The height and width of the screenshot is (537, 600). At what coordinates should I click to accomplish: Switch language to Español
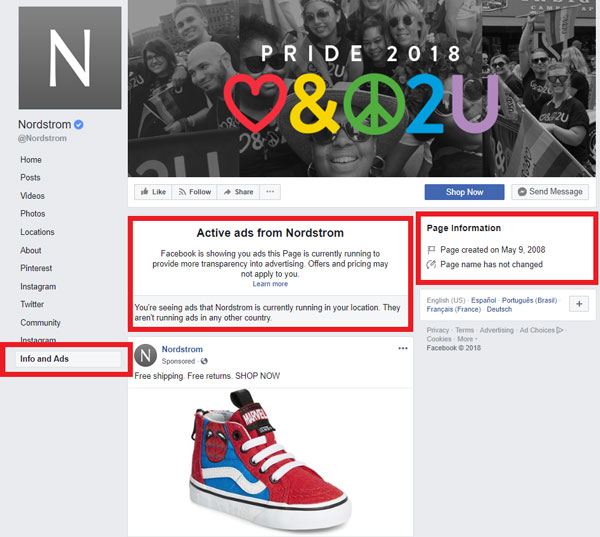(x=483, y=300)
